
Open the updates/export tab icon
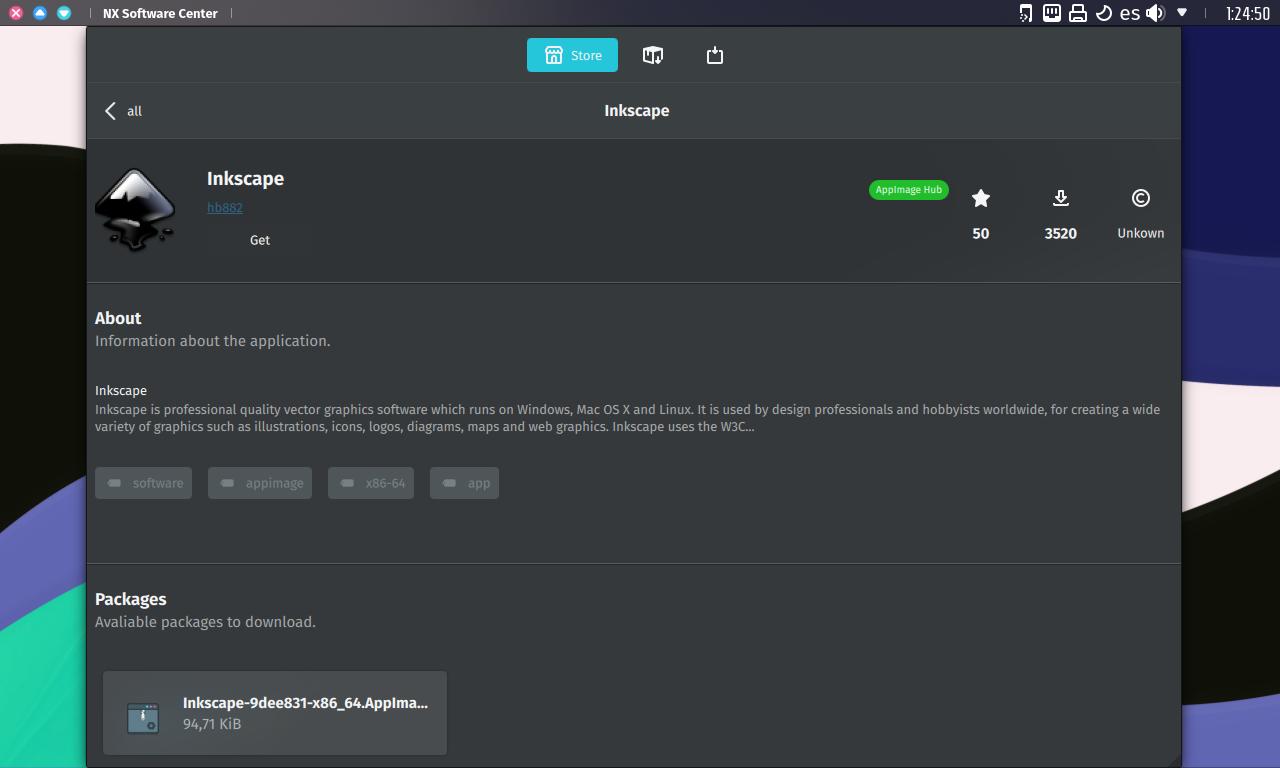tap(714, 55)
